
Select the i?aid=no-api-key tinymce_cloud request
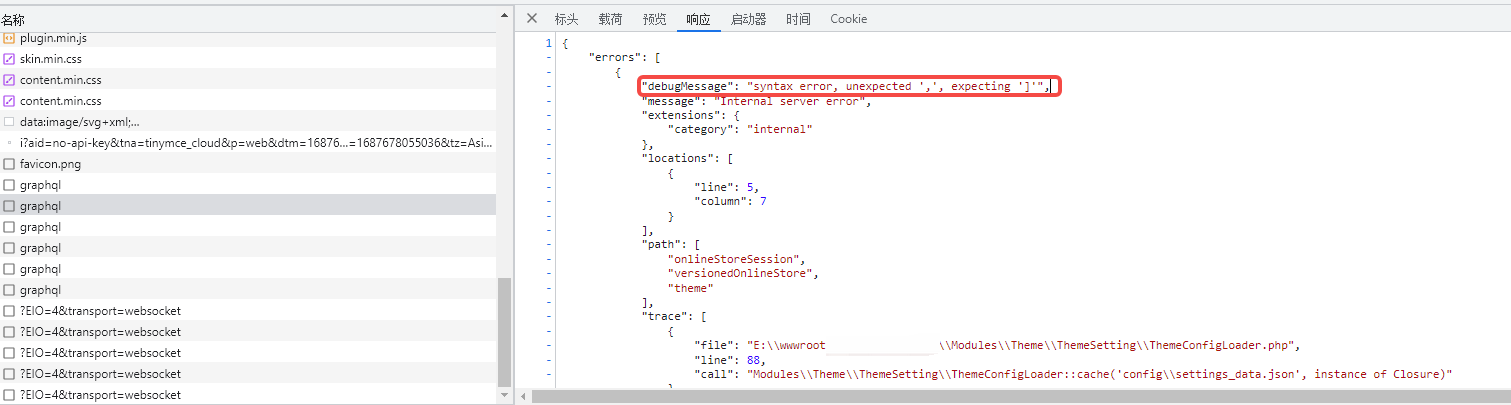[x=248, y=143]
